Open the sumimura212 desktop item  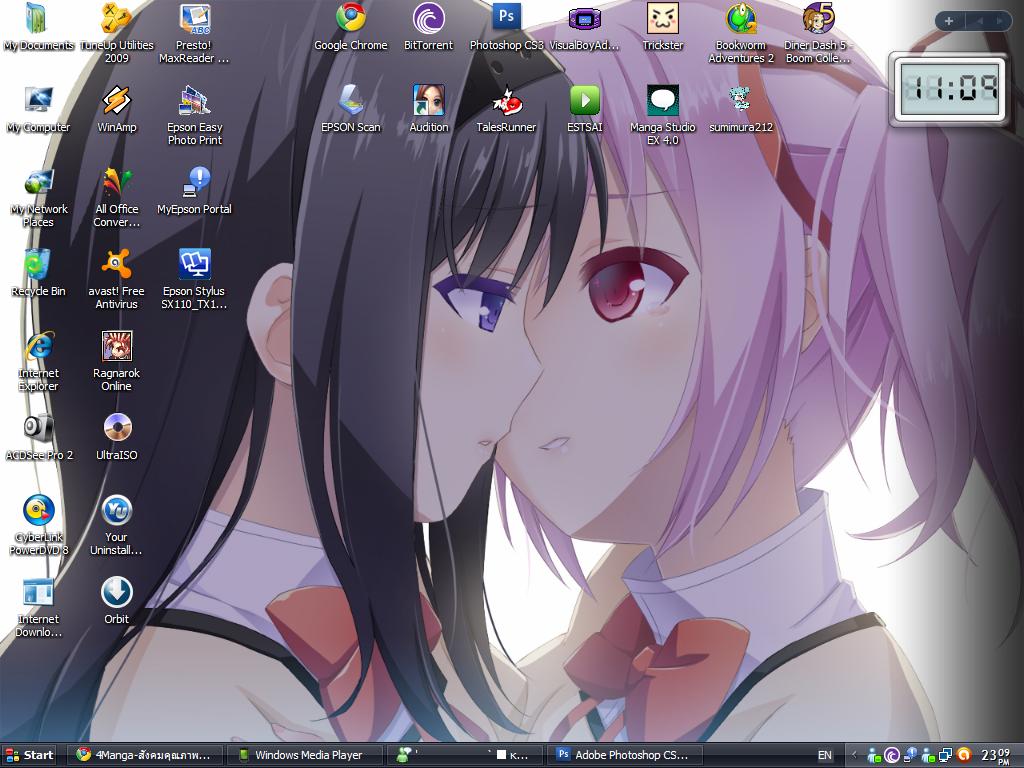coord(741,110)
